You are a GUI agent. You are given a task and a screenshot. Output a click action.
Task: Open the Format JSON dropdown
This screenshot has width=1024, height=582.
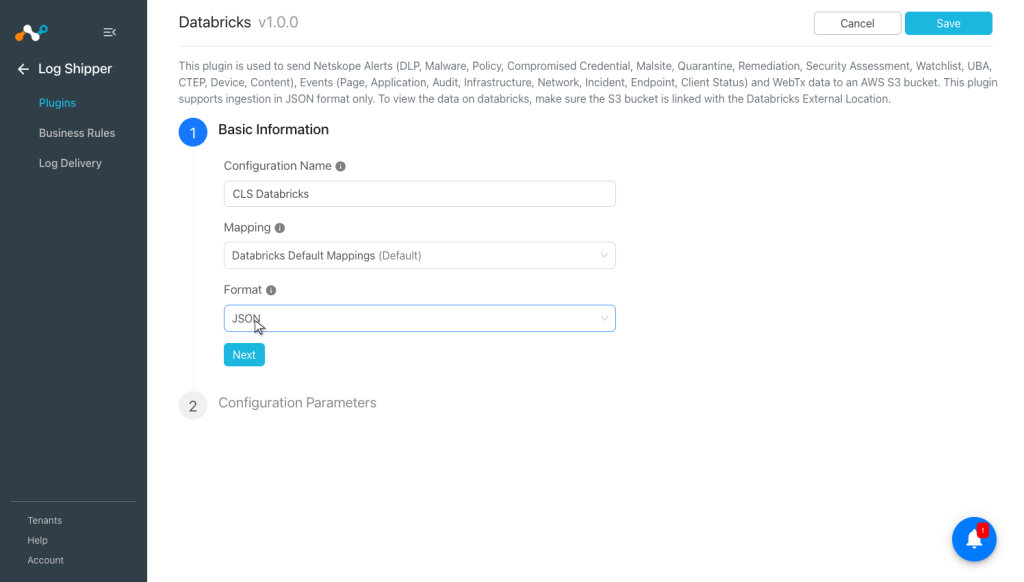(x=419, y=318)
